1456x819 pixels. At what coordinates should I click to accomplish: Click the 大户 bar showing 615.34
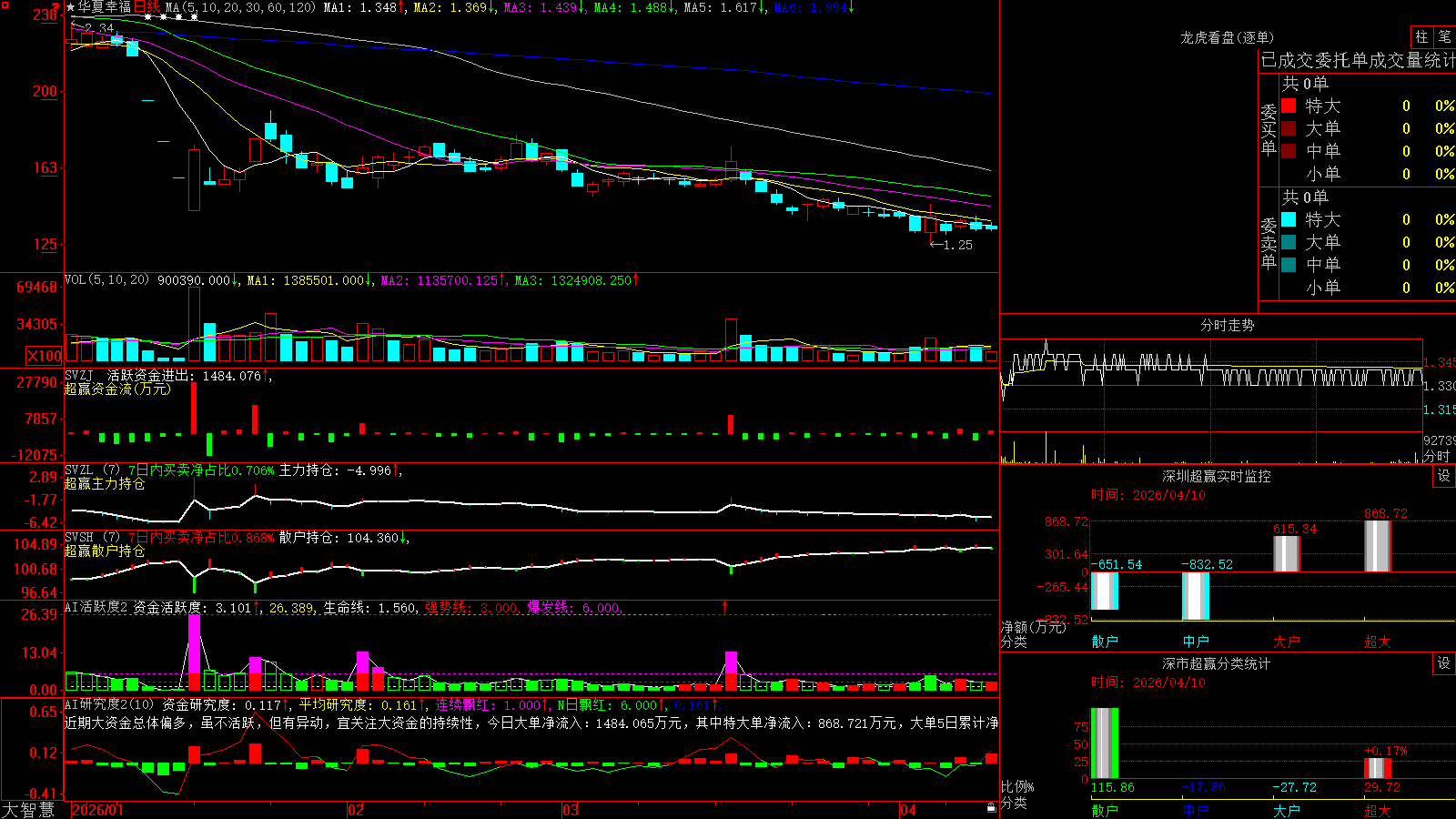tap(1286, 553)
